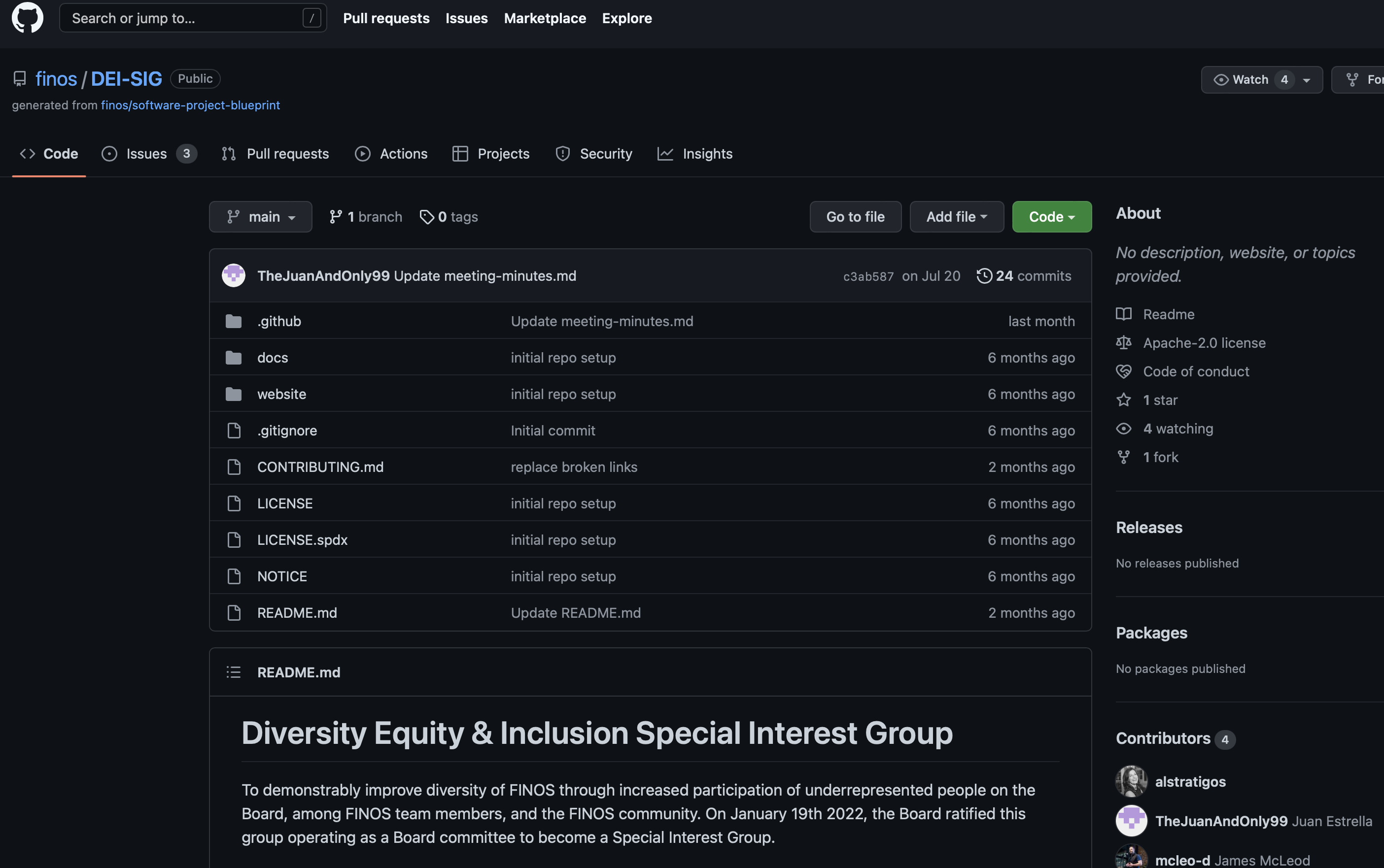Click the file icon next to LICENSE.spdx

coord(234,539)
